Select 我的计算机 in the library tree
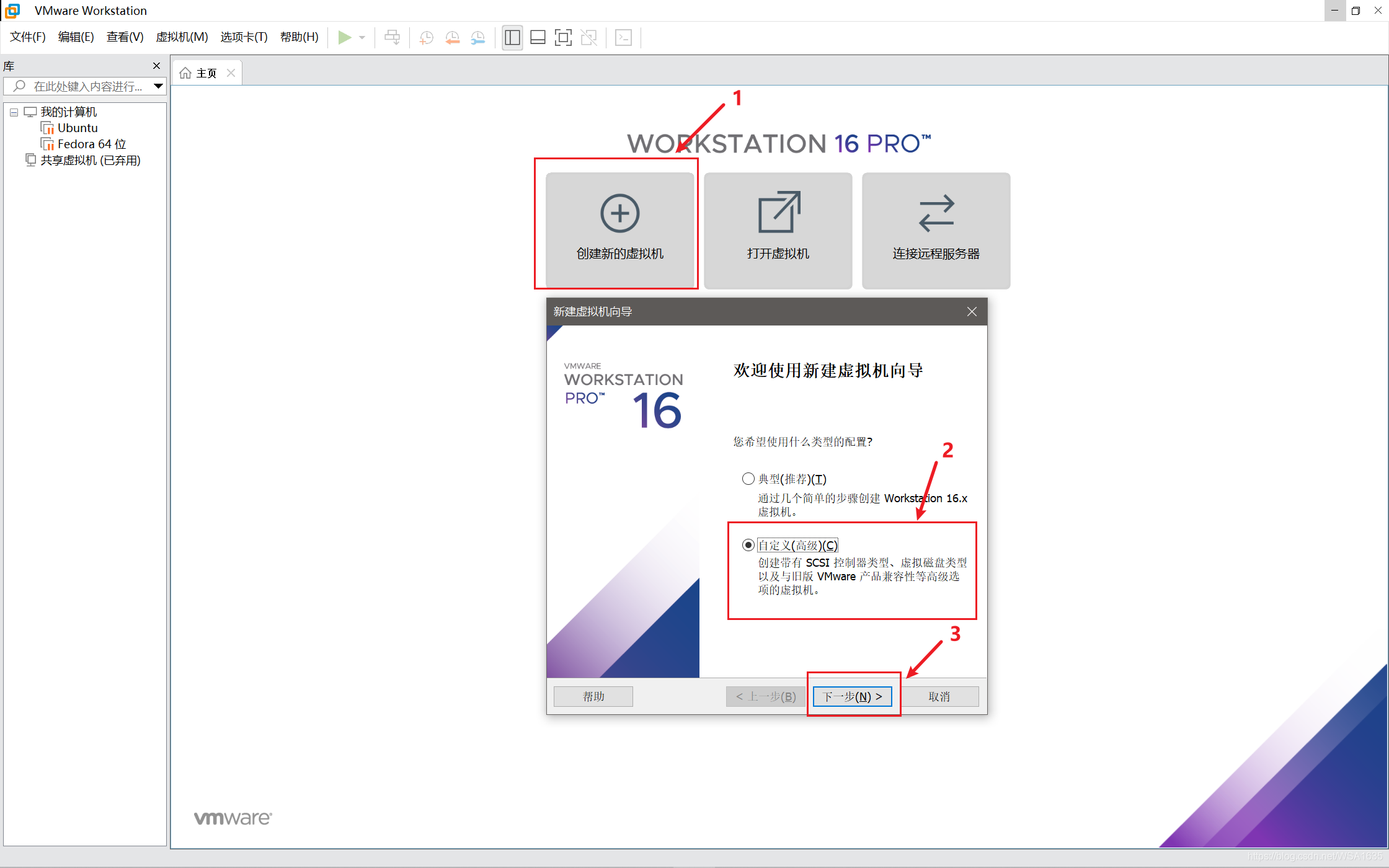 [x=68, y=112]
